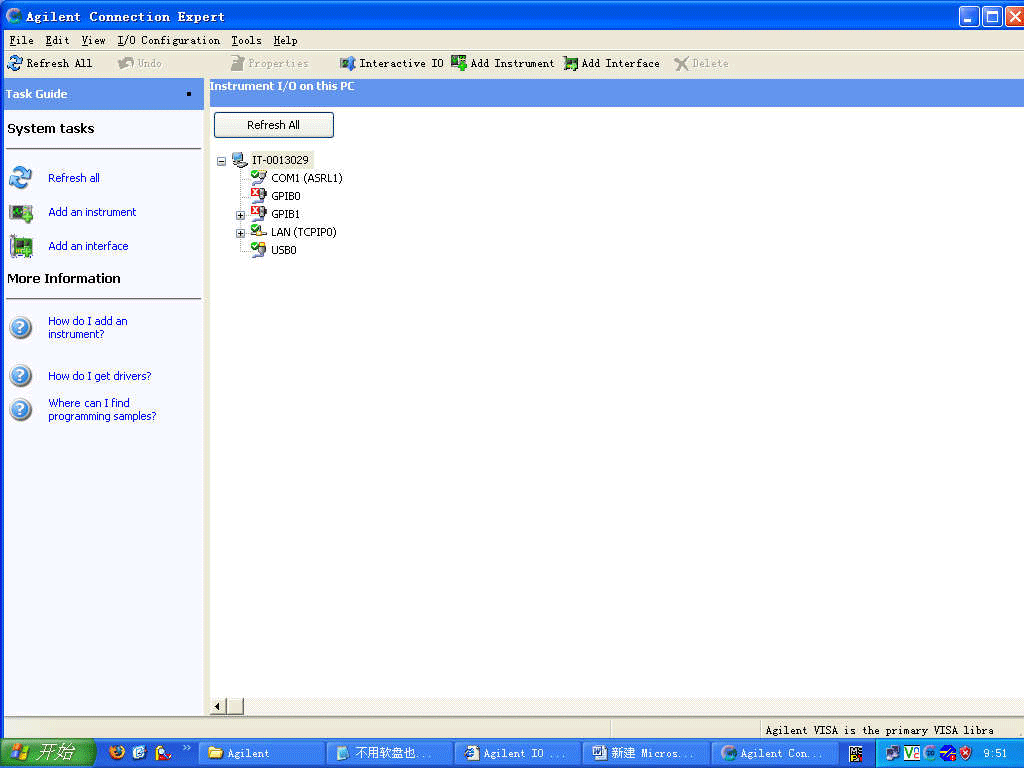Image resolution: width=1024 pixels, height=768 pixels.
Task: Click the 'Refresh all' link
Action: click(x=74, y=178)
